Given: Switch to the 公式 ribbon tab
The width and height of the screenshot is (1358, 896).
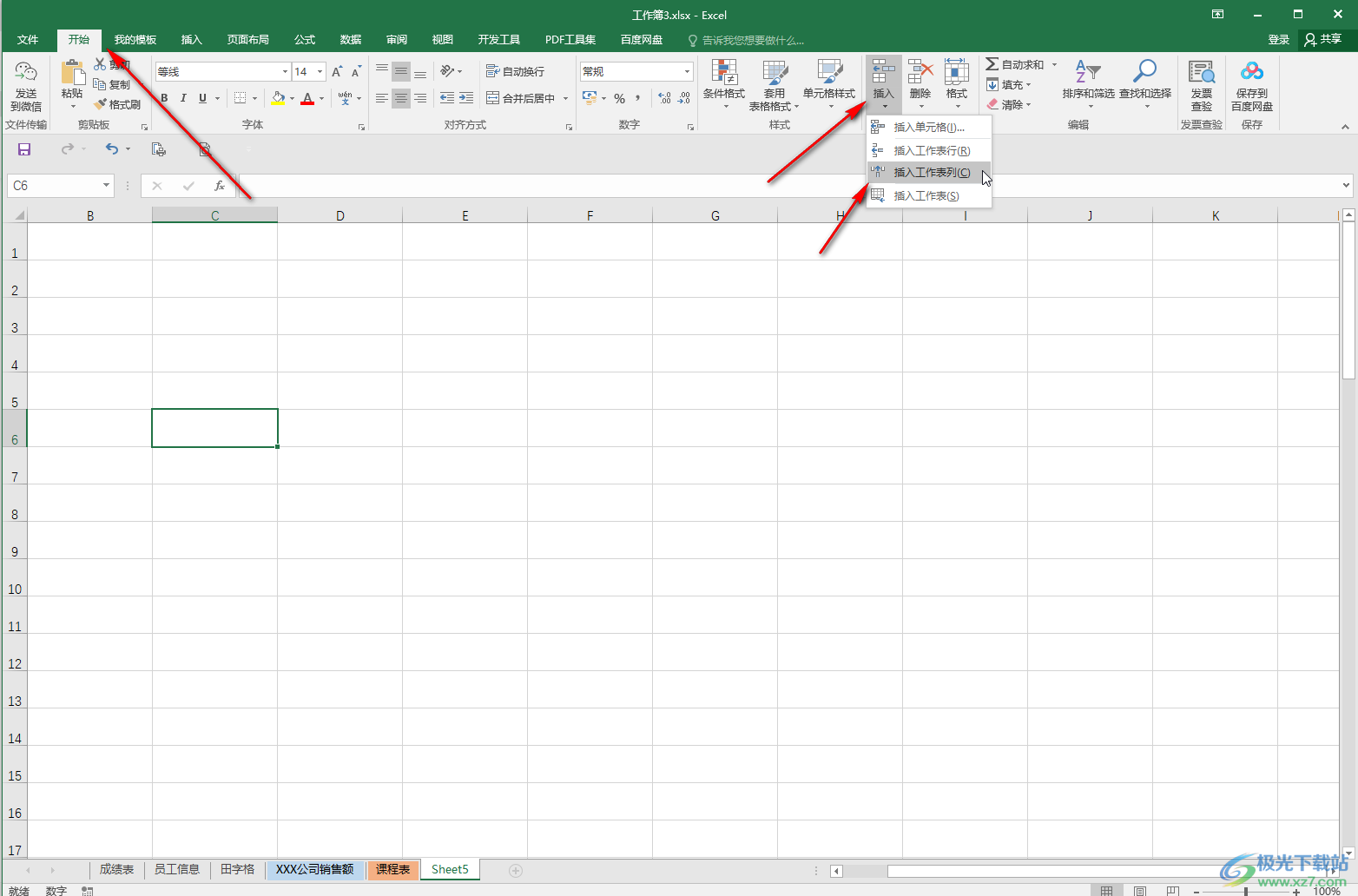Looking at the screenshot, I should point(305,40).
